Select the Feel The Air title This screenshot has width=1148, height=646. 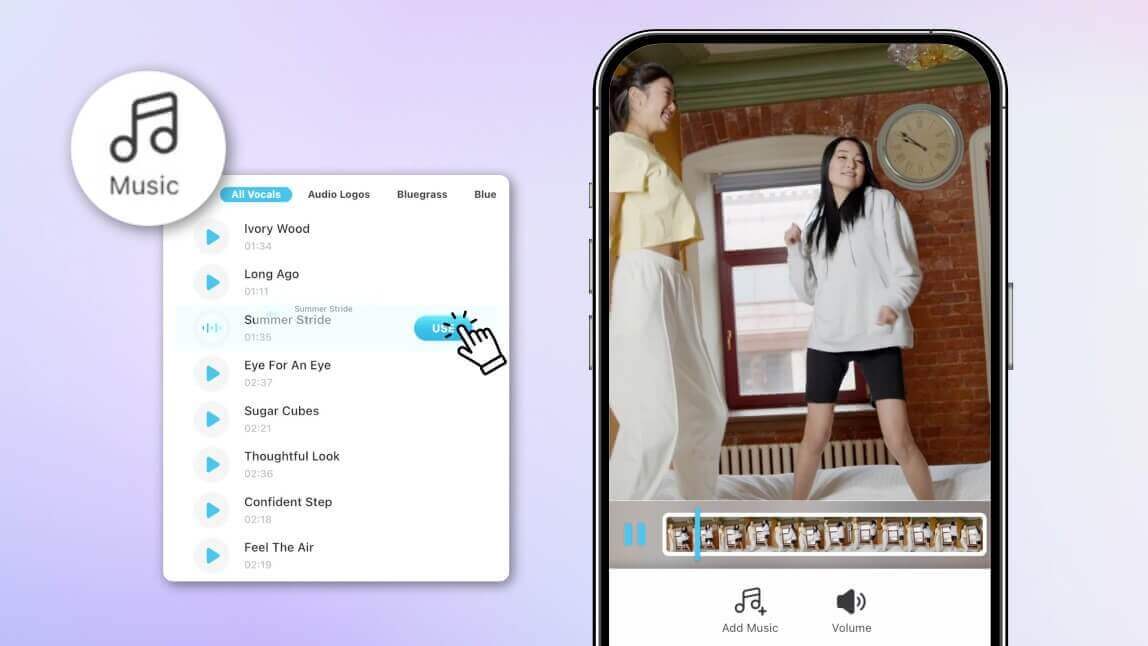278,547
